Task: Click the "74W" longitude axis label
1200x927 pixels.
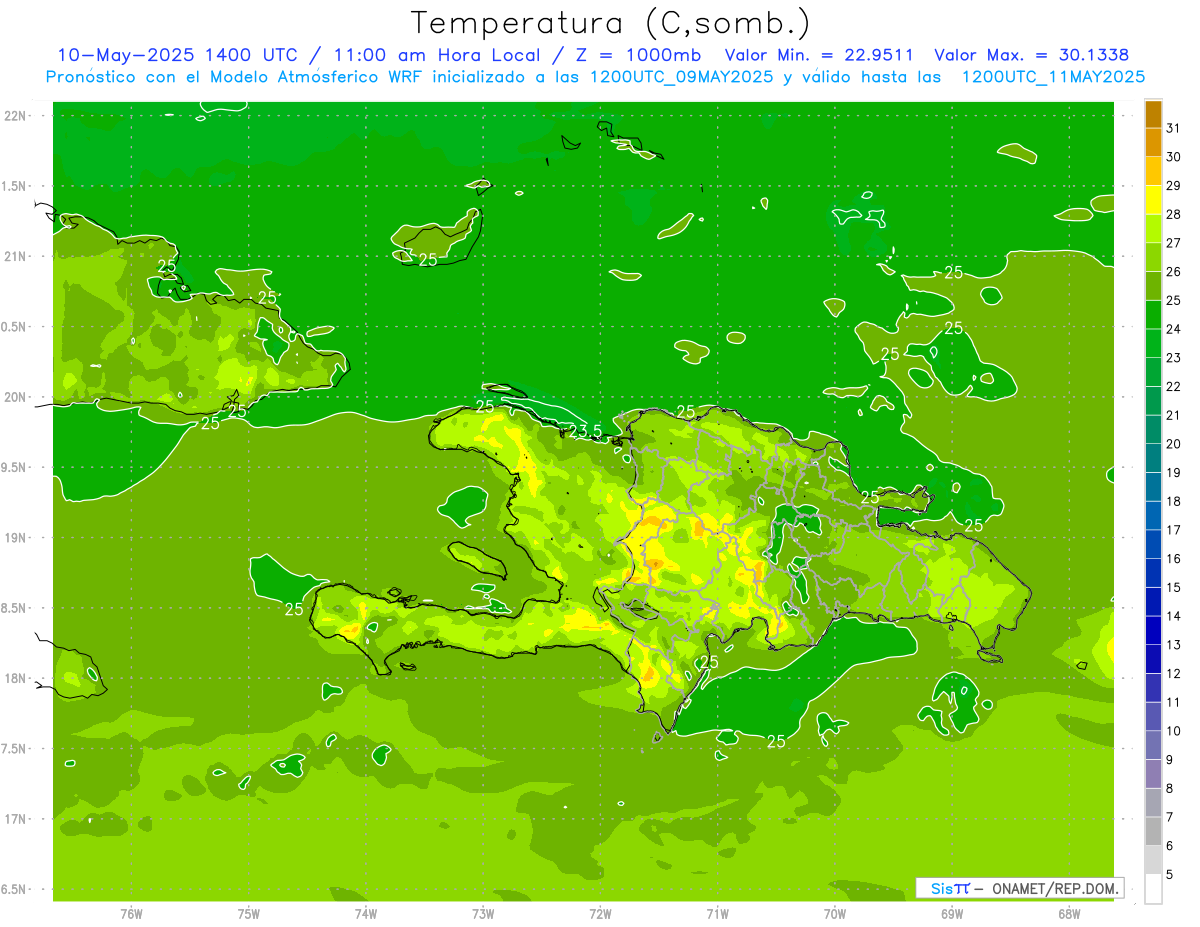Action: [366, 914]
